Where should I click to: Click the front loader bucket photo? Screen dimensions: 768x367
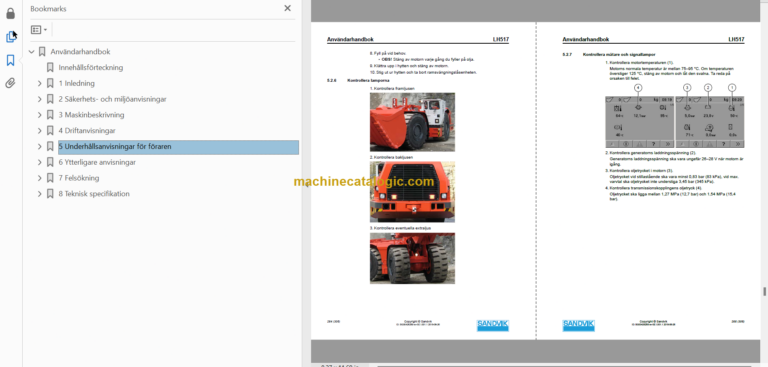tap(412, 122)
